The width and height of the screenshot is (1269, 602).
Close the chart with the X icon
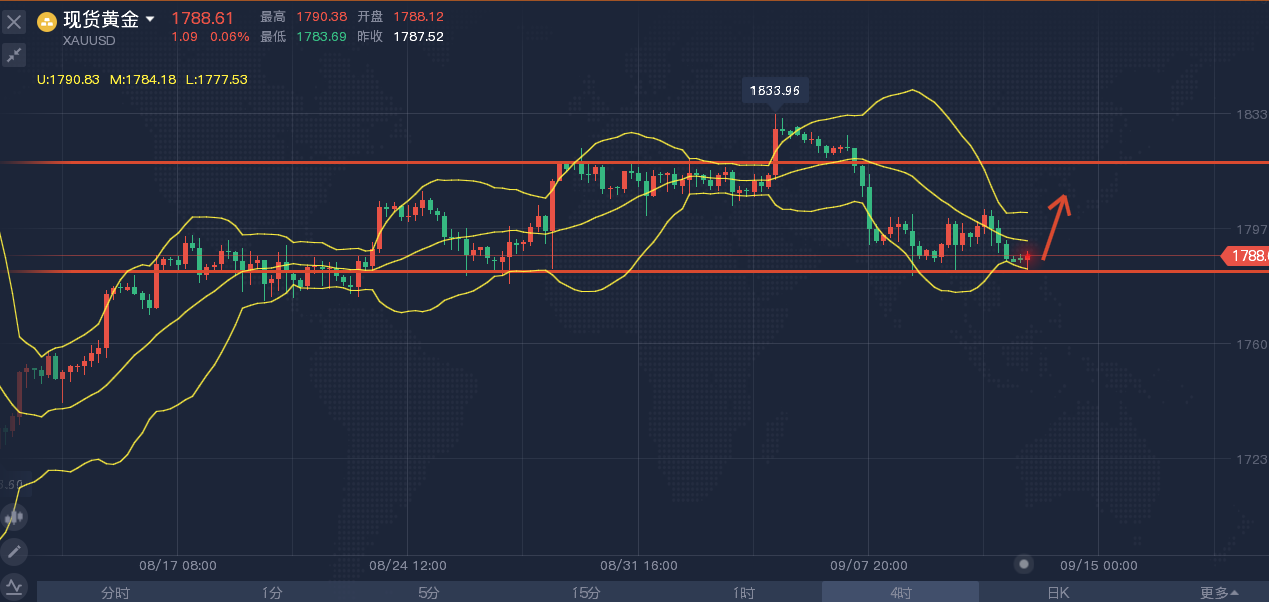(14, 20)
